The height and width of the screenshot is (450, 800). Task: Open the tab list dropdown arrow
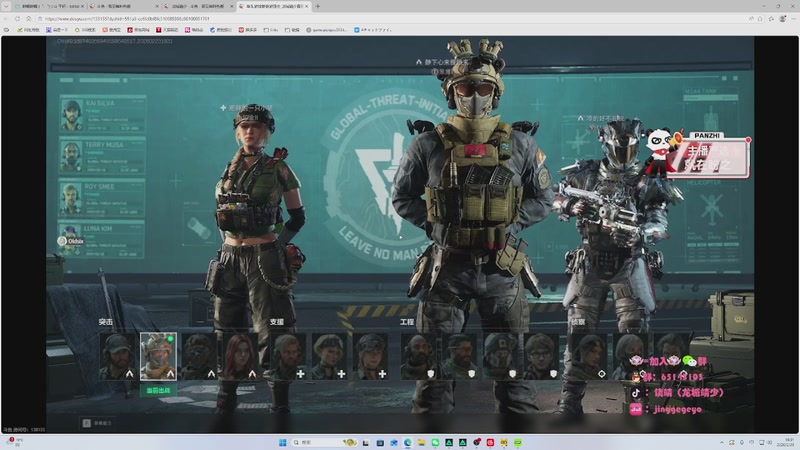tap(6, 6)
